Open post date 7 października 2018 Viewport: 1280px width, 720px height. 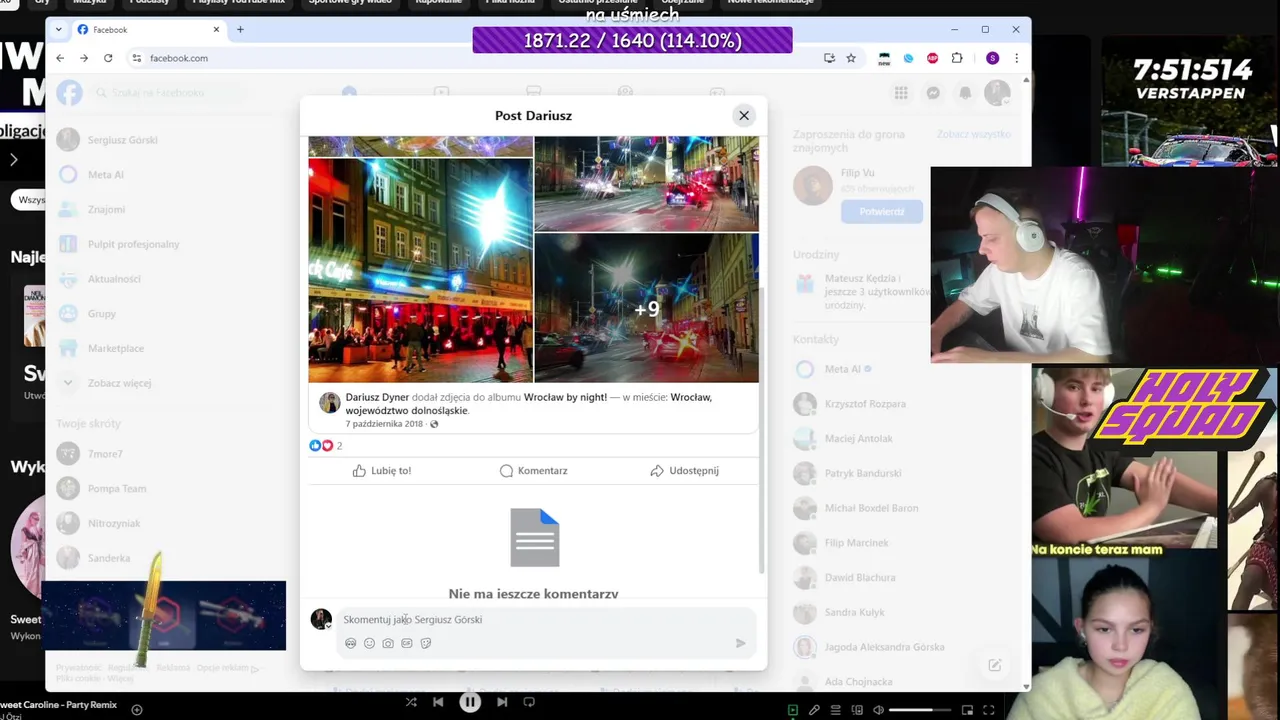[384, 424]
